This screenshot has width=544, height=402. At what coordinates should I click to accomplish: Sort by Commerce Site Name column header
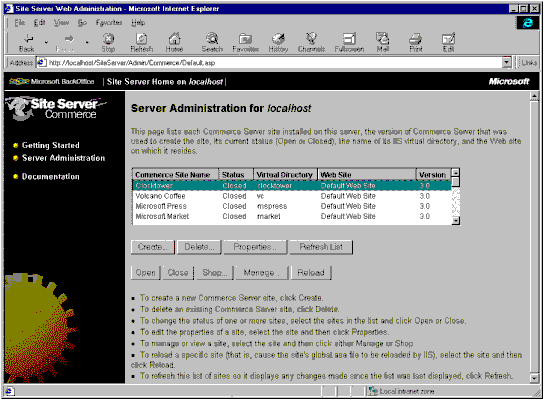pyautogui.click(x=175, y=174)
